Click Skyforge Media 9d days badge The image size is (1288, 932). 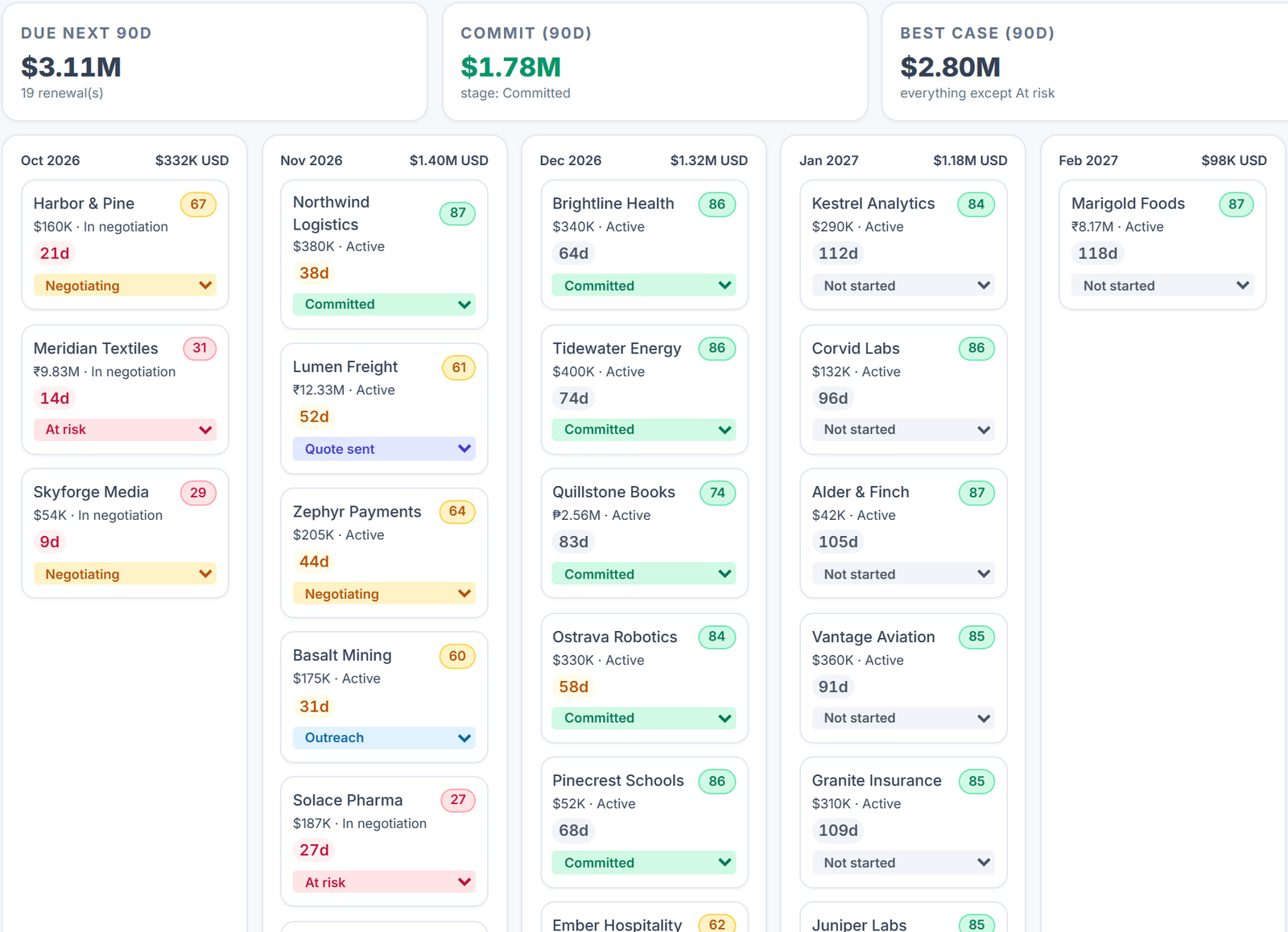tap(50, 542)
